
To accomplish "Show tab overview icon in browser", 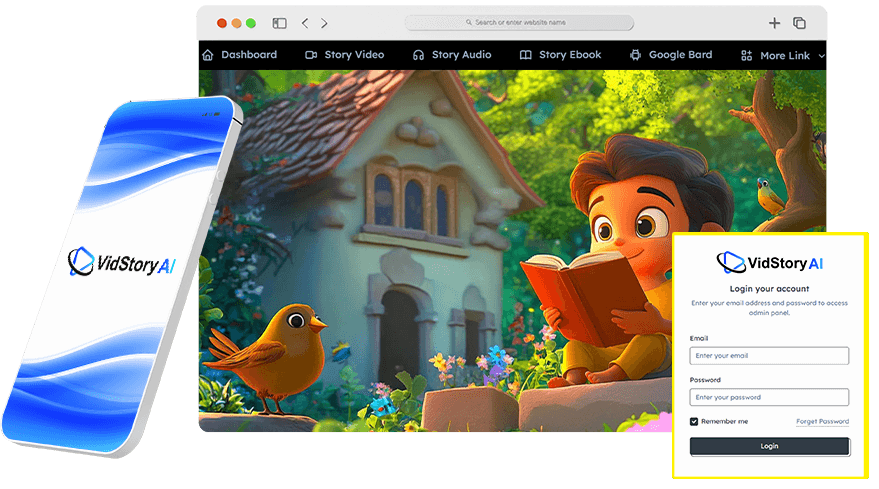I will point(799,23).
